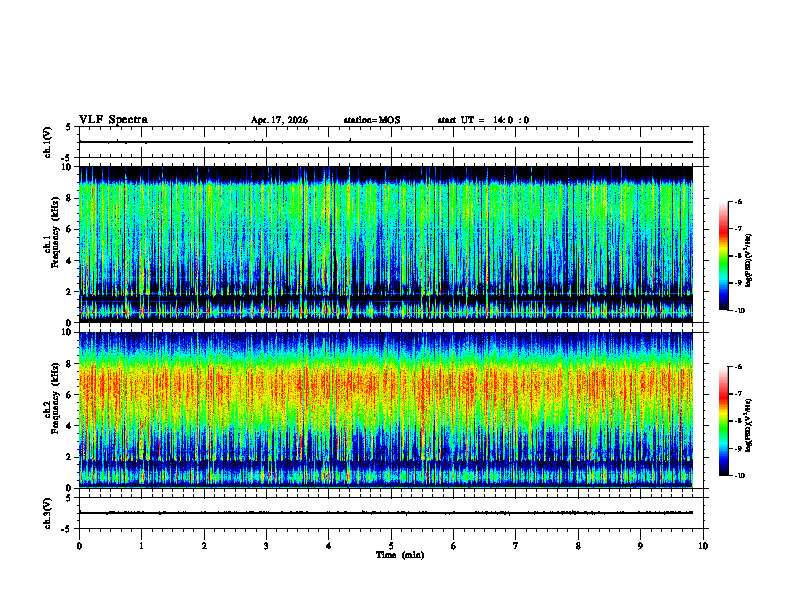Click time axis tick label "9"
This screenshot has width=792, height=612.
click(x=640, y=546)
